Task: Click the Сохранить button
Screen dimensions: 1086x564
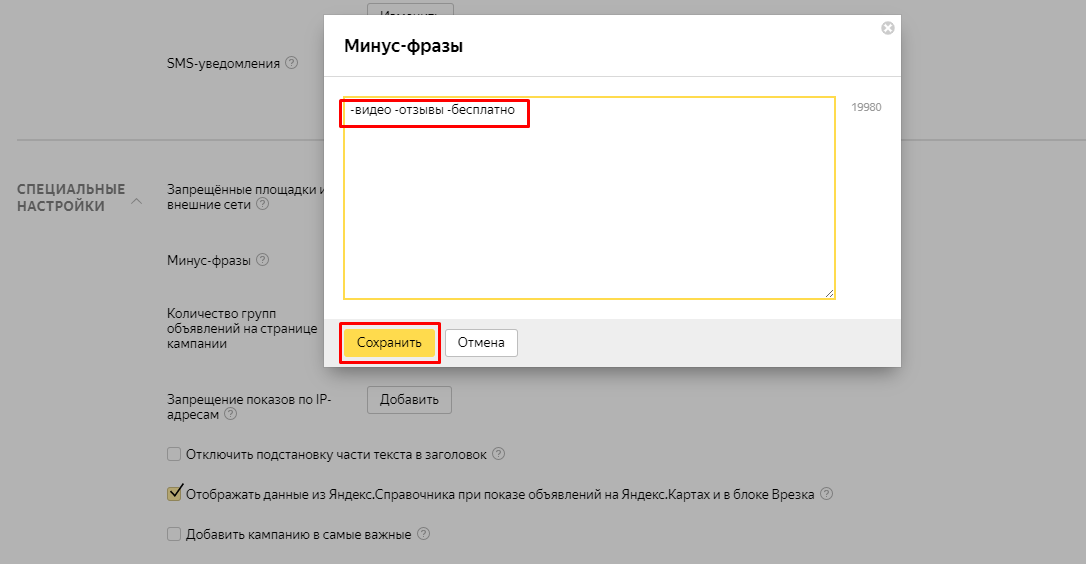Action: [x=389, y=342]
